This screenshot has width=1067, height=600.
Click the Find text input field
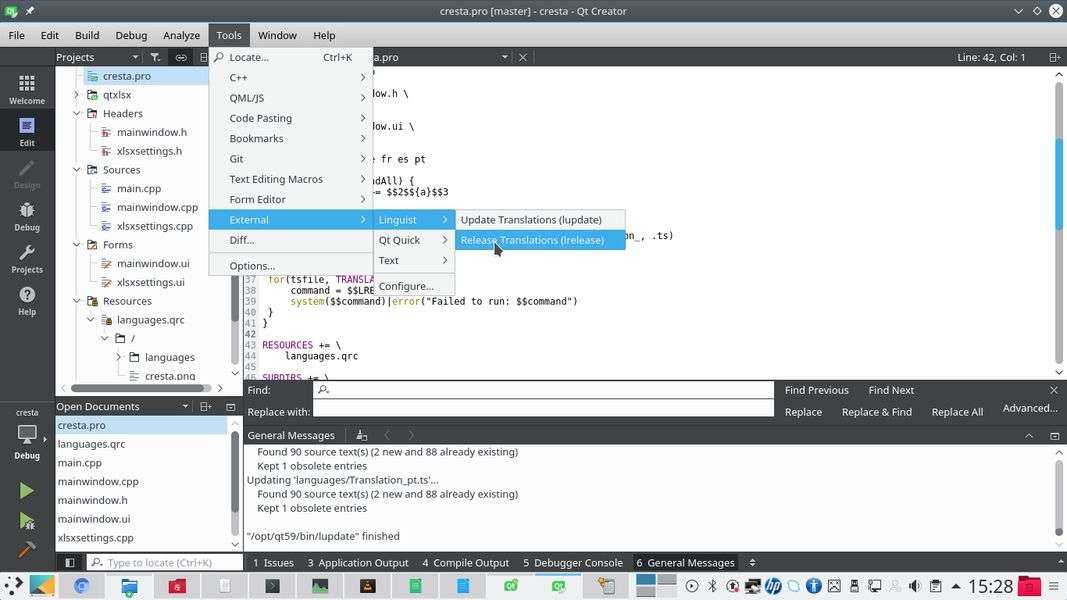(x=543, y=390)
